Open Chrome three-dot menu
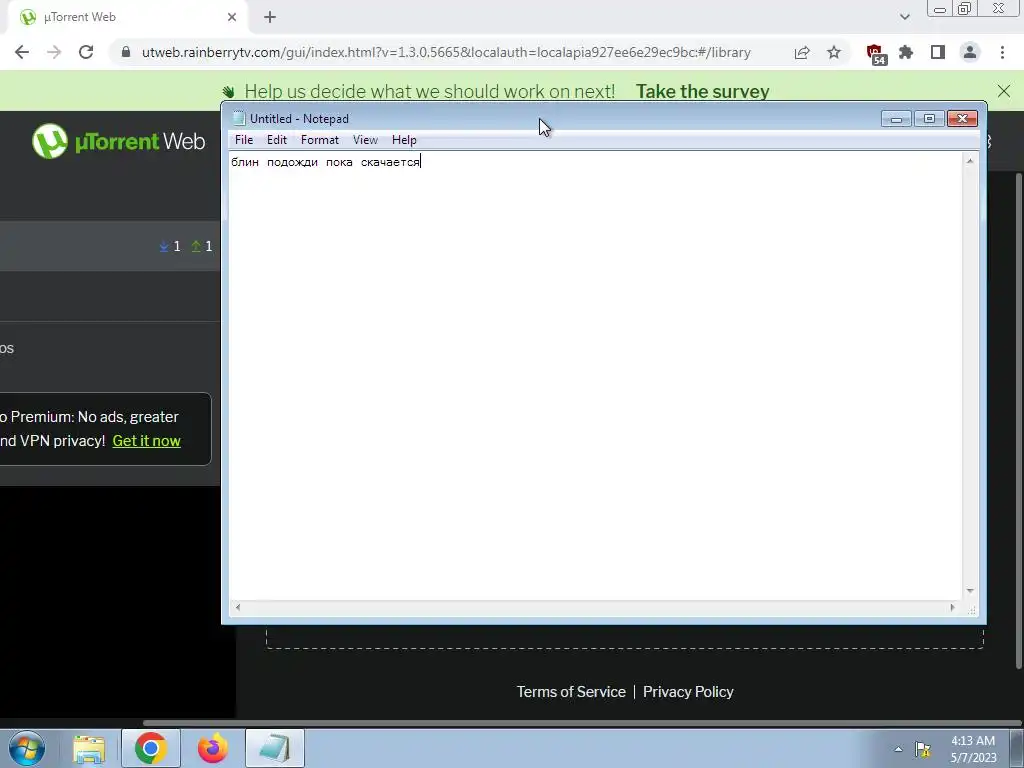The image size is (1024, 768). 1002,52
